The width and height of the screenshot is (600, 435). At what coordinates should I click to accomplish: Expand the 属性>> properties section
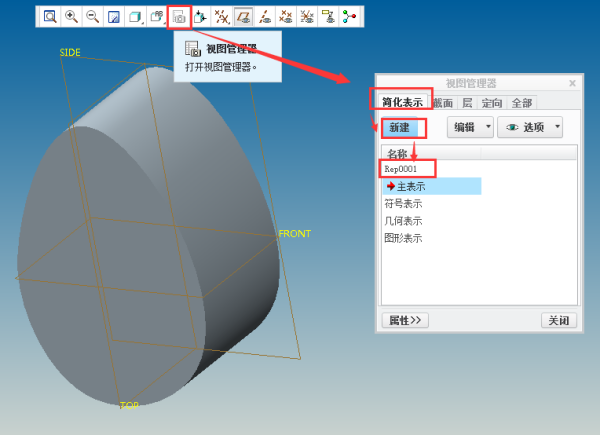click(x=405, y=320)
